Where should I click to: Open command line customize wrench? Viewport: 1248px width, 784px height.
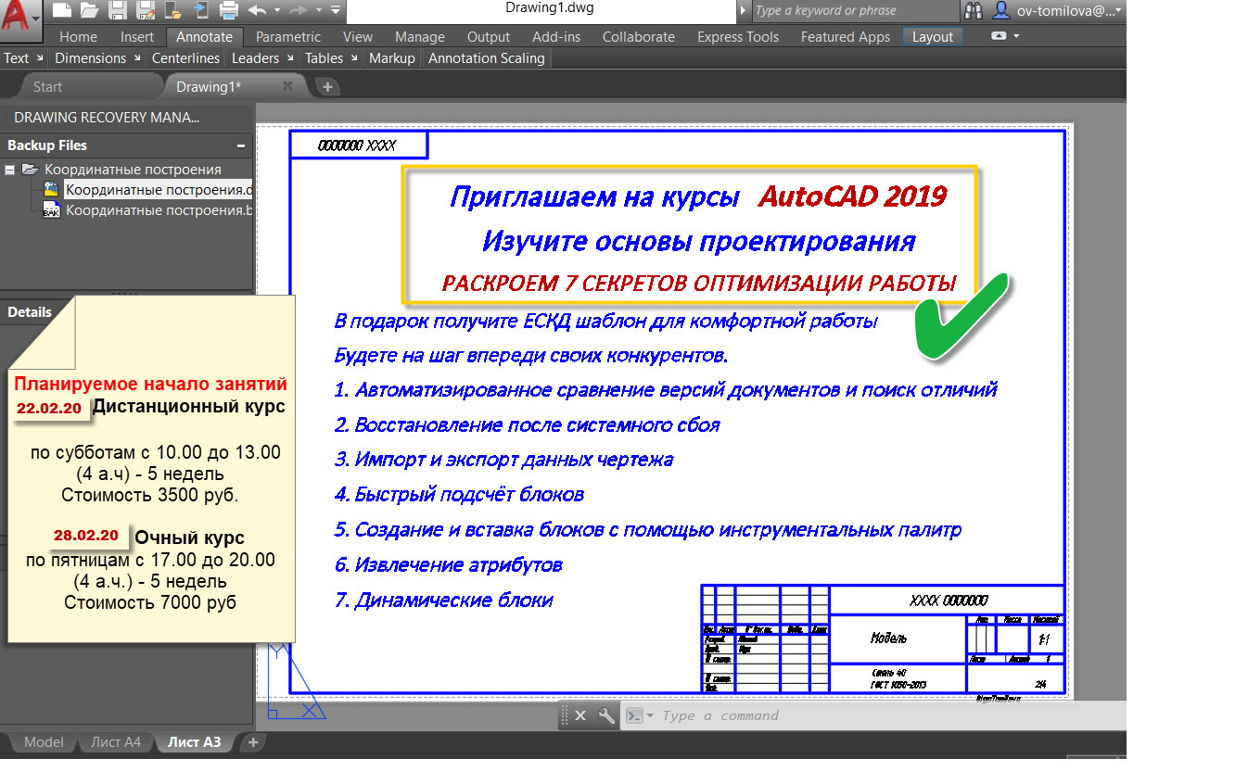(x=606, y=716)
